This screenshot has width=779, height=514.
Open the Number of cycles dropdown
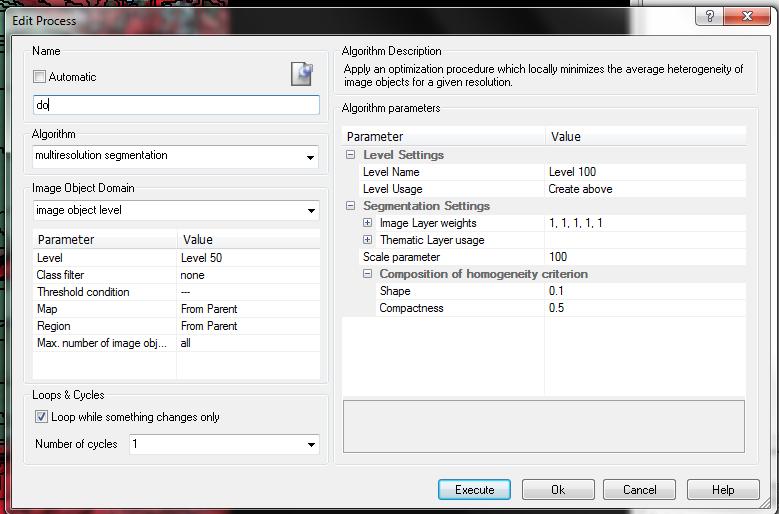(311, 444)
